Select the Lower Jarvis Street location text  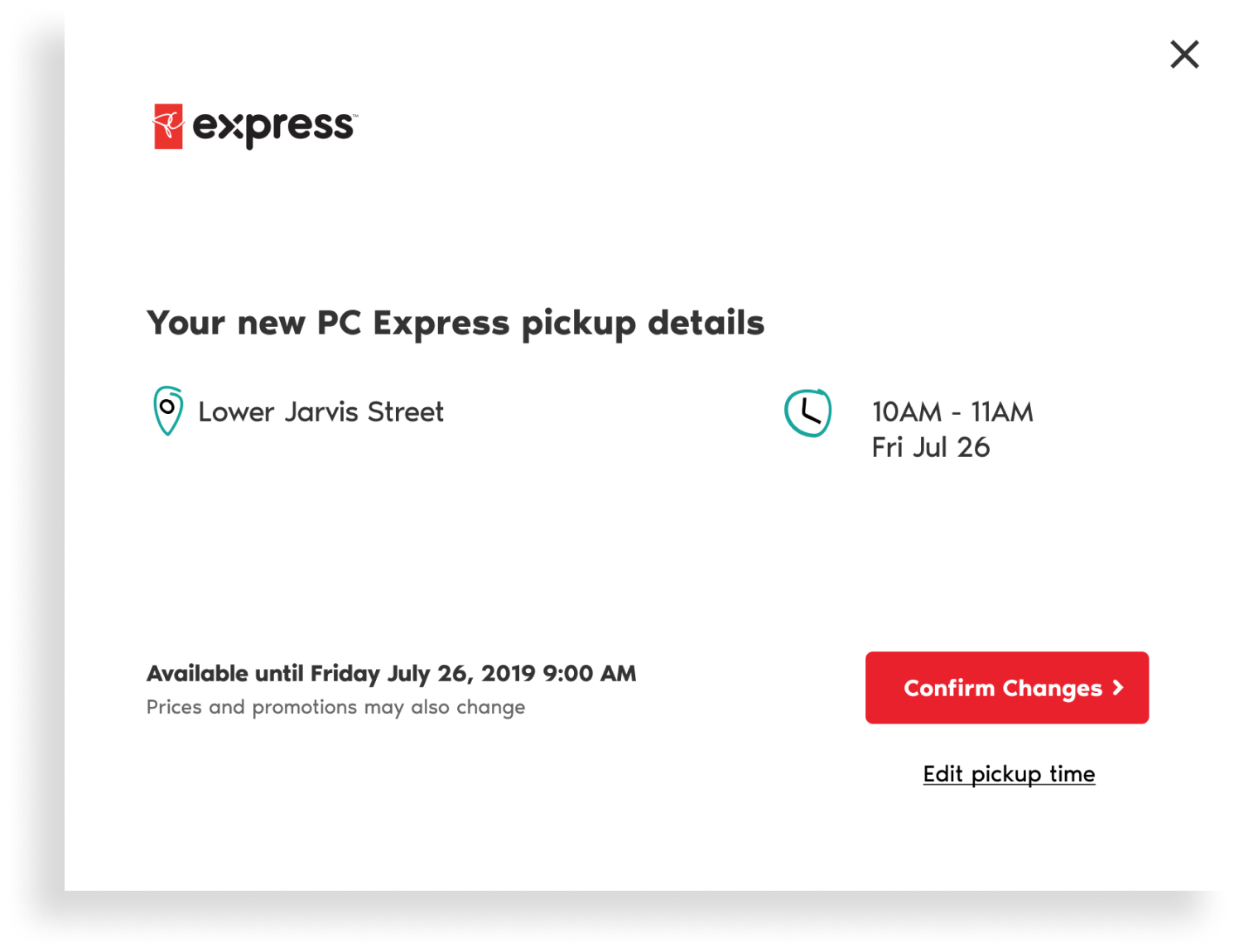[x=321, y=412]
